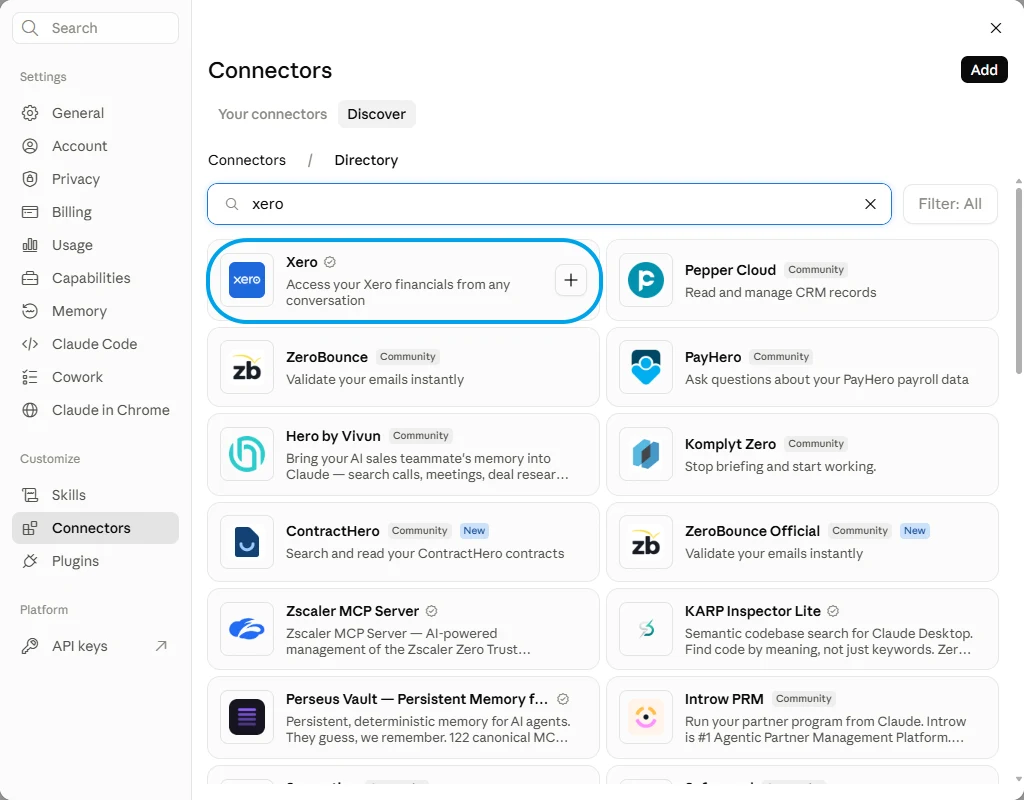The width and height of the screenshot is (1024, 800).
Task: Open the KARP Inspector Lite title
Action: [x=752, y=611]
